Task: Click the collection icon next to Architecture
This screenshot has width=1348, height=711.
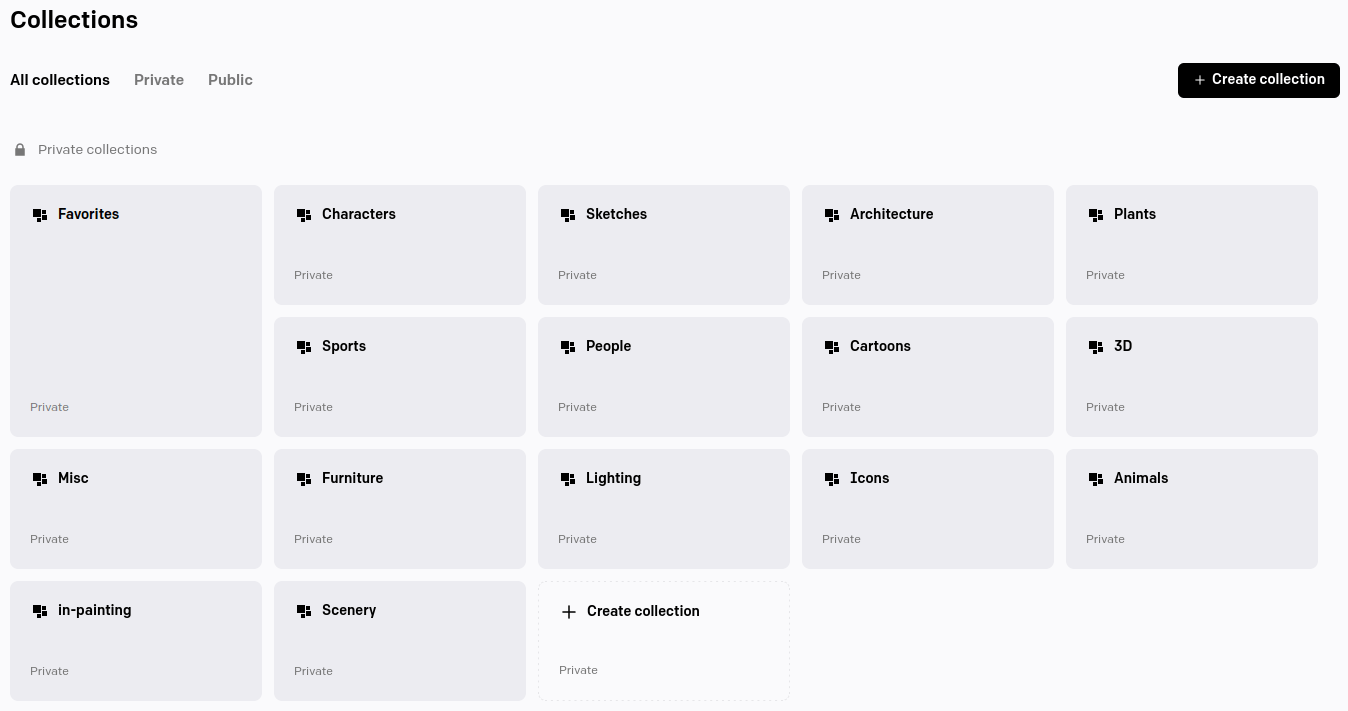Action: coord(832,215)
